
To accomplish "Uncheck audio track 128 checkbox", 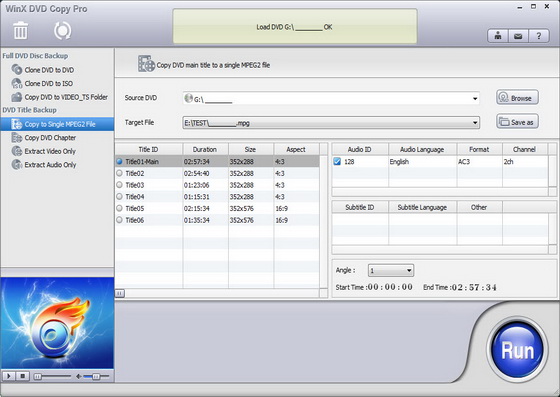I will click(x=337, y=162).
